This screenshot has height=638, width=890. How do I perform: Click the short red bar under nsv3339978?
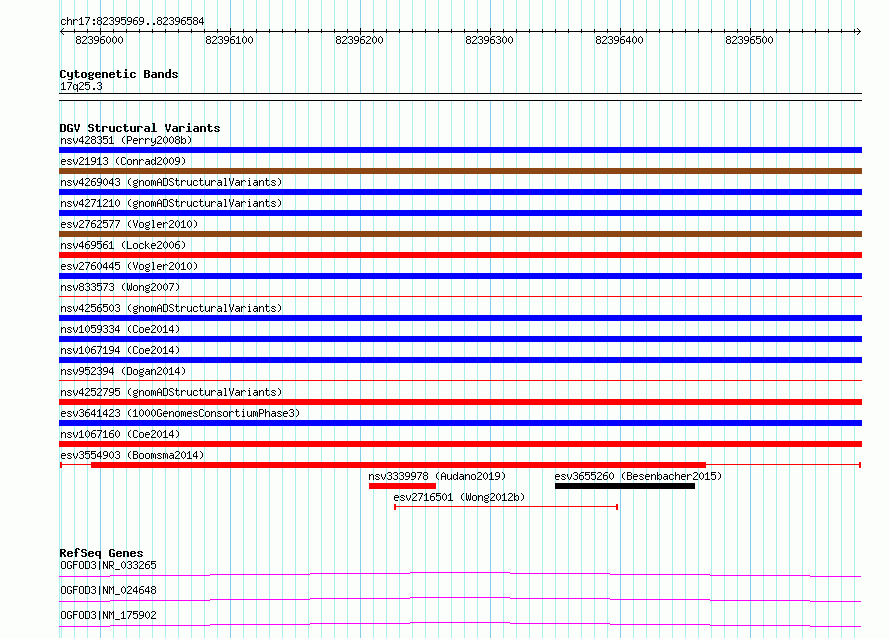click(402, 486)
